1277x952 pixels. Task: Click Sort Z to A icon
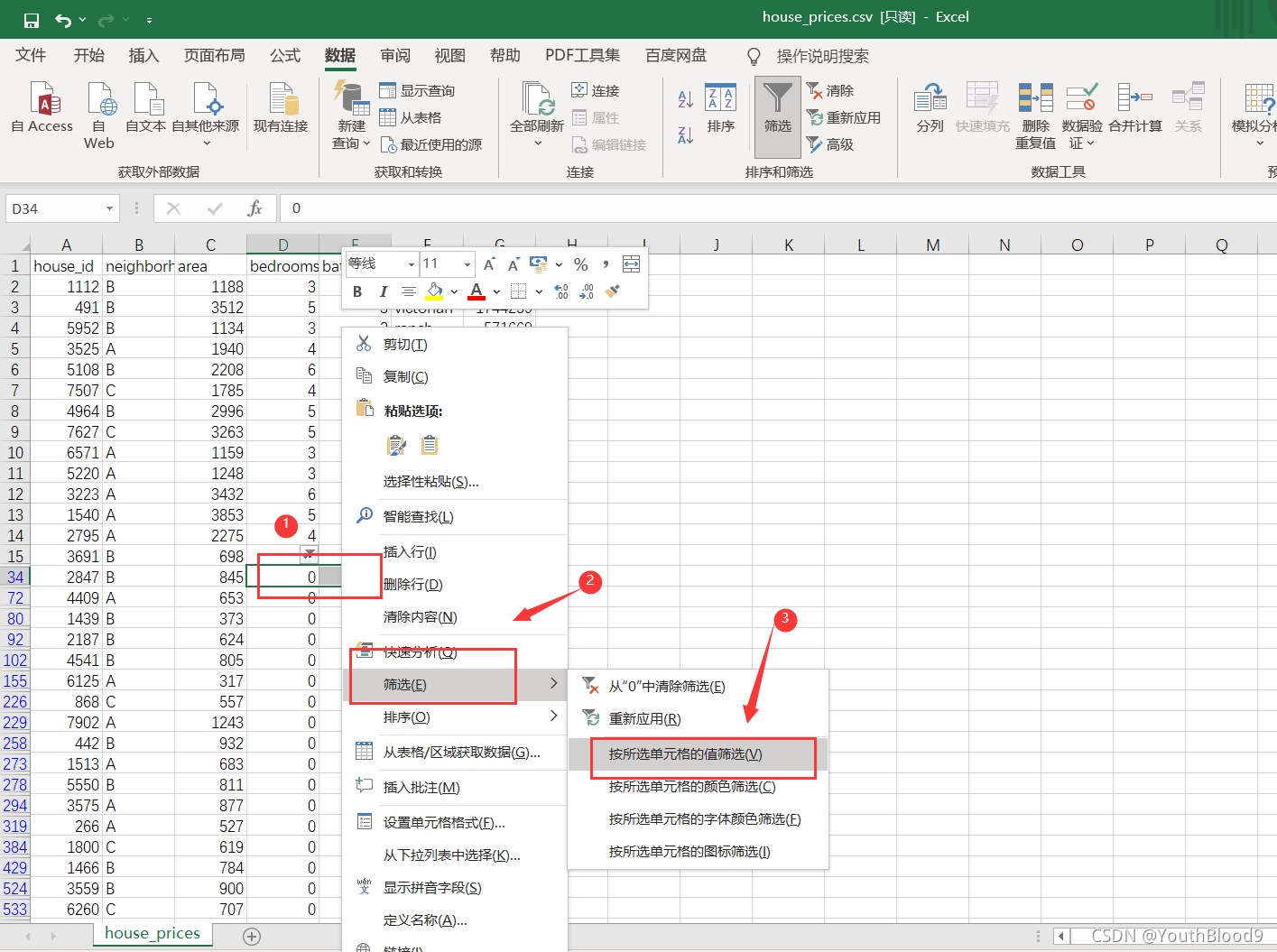(686, 135)
